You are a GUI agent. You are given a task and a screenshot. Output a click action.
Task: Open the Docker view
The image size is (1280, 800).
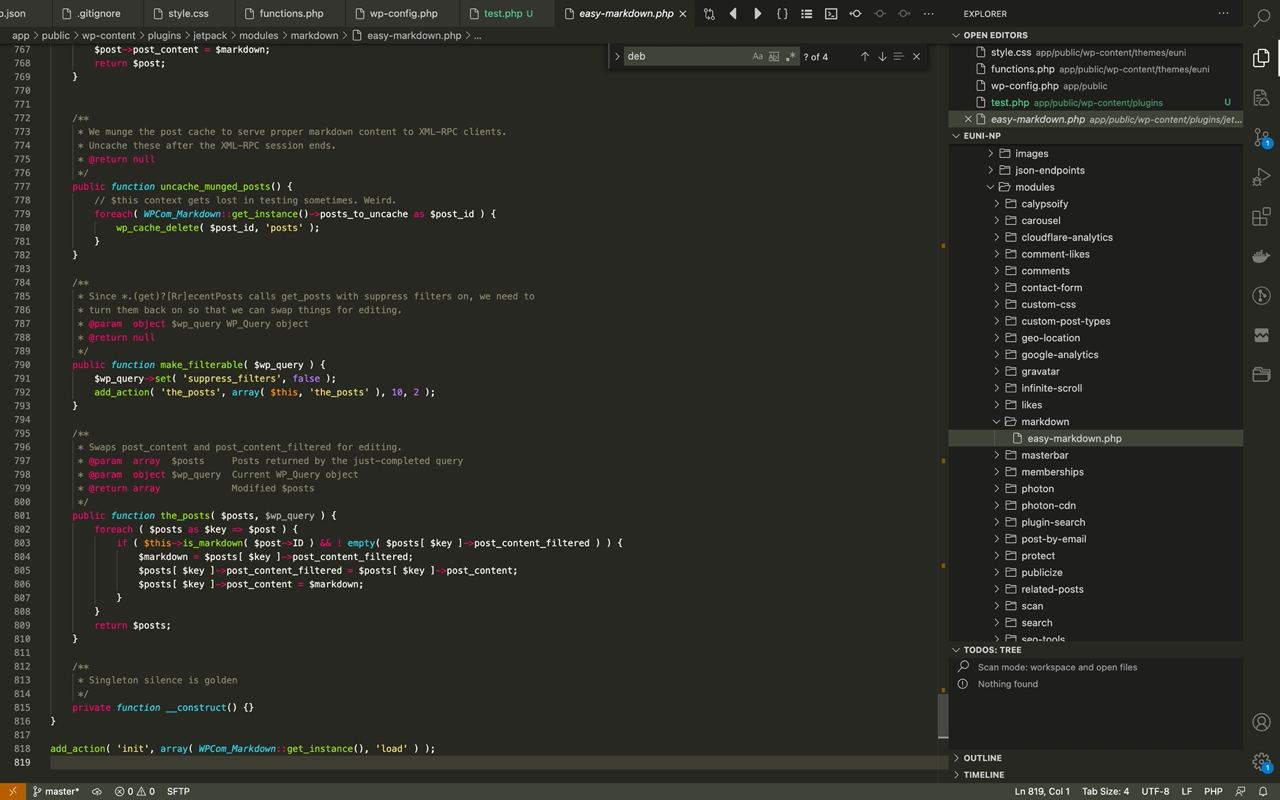(x=1261, y=256)
